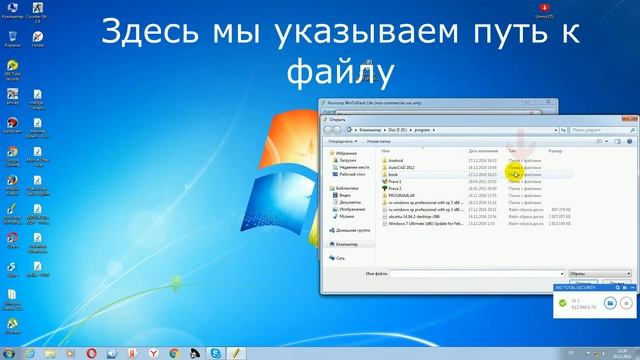640x360 pixels.
Task: Open the Windows Start menu
Action: click(9, 353)
